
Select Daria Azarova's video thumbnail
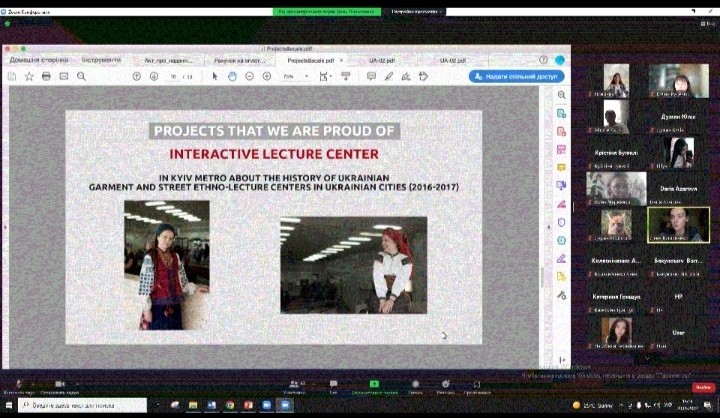tap(680, 188)
